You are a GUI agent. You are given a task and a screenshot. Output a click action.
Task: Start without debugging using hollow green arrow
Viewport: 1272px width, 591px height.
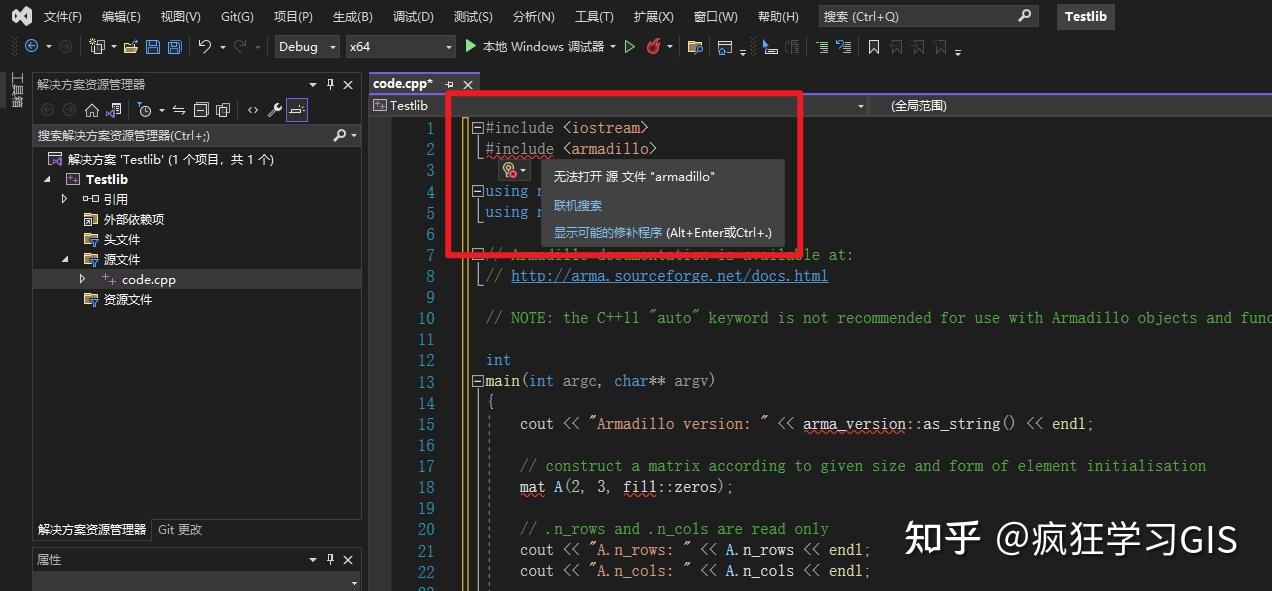pos(630,47)
